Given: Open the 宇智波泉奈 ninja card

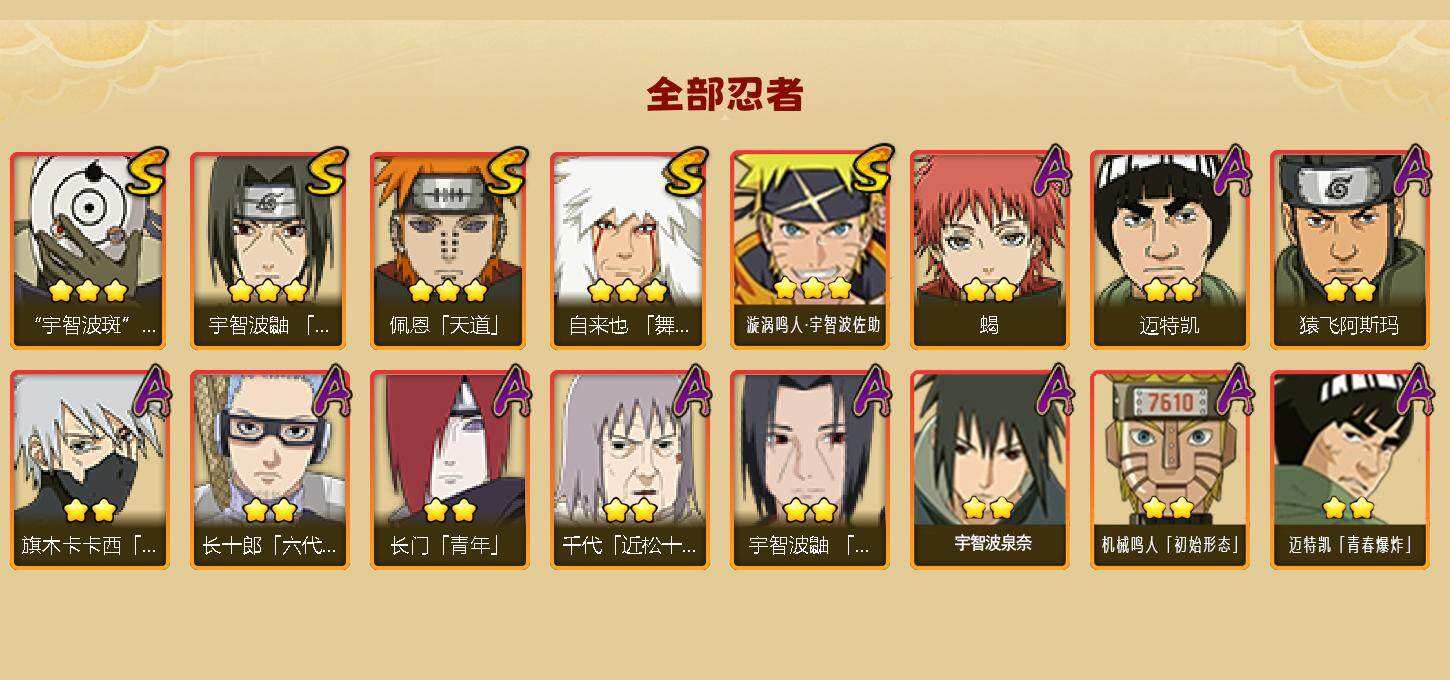Looking at the screenshot, I should pyautogui.click(x=989, y=470).
